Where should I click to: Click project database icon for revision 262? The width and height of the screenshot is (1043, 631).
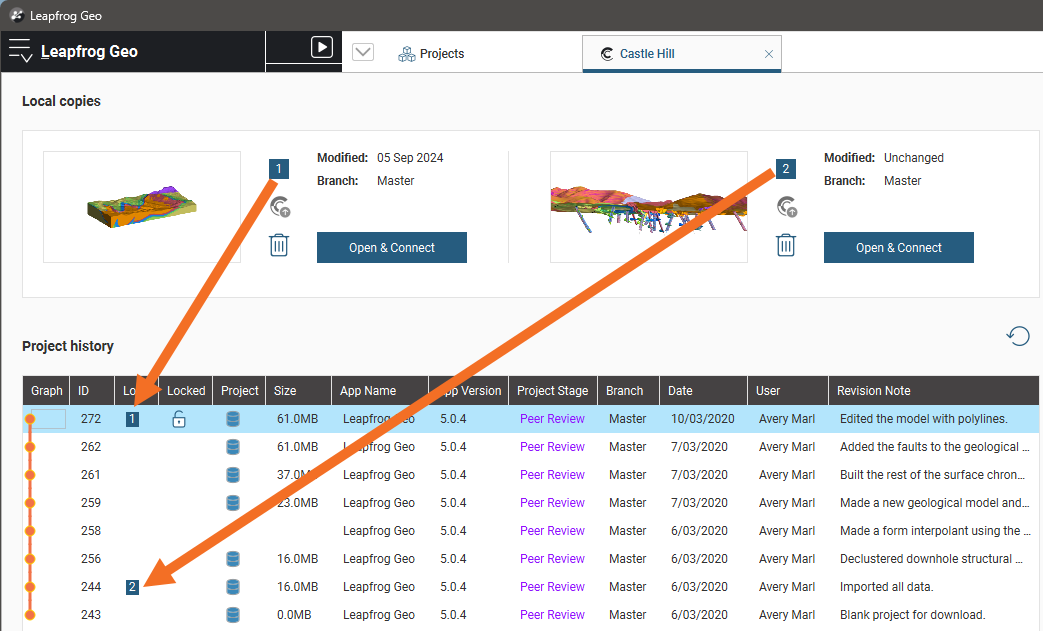point(233,447)
